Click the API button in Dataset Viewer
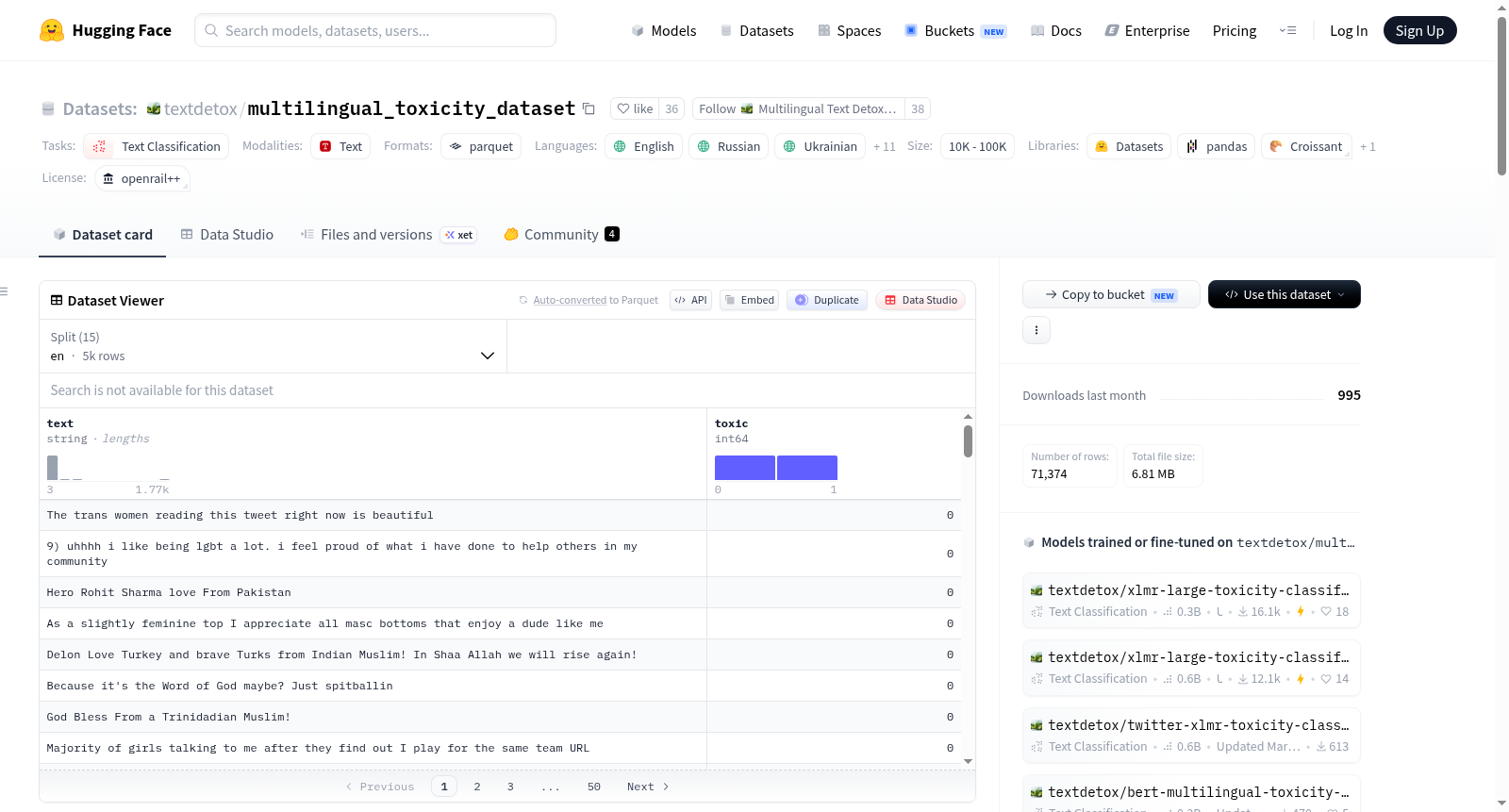 690,300
